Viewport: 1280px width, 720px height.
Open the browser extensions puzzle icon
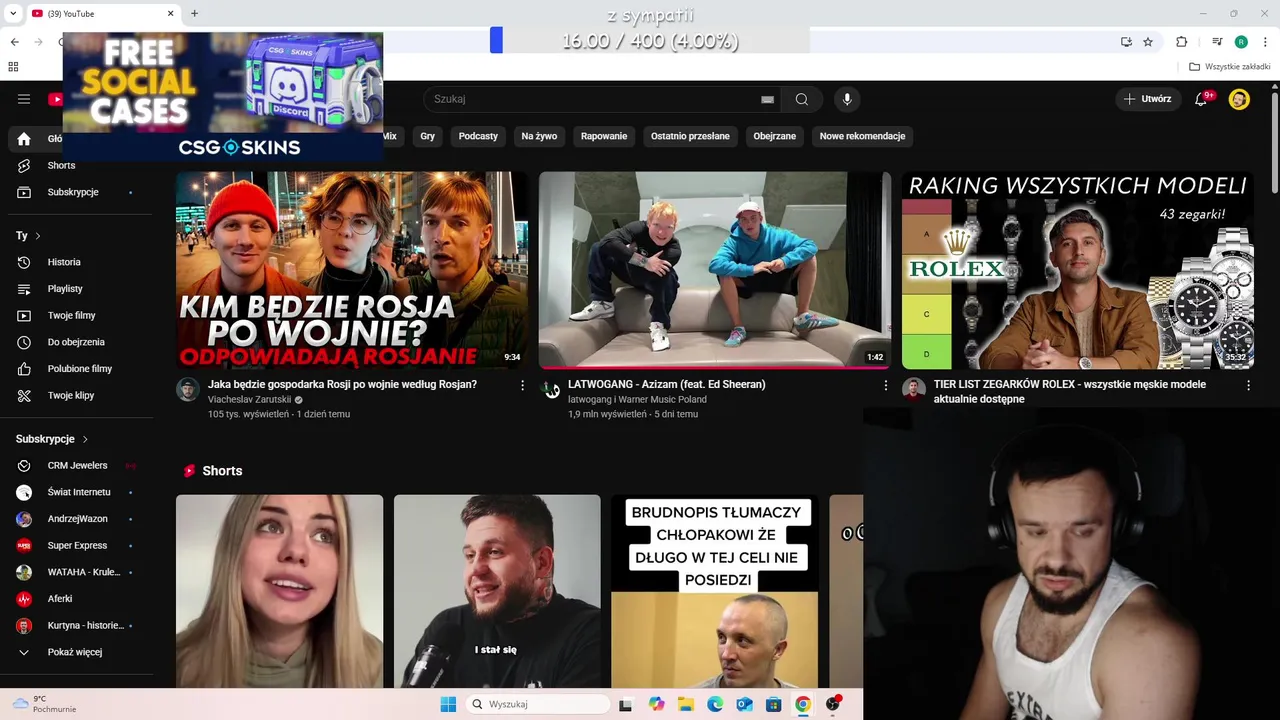coord(1181,42)
